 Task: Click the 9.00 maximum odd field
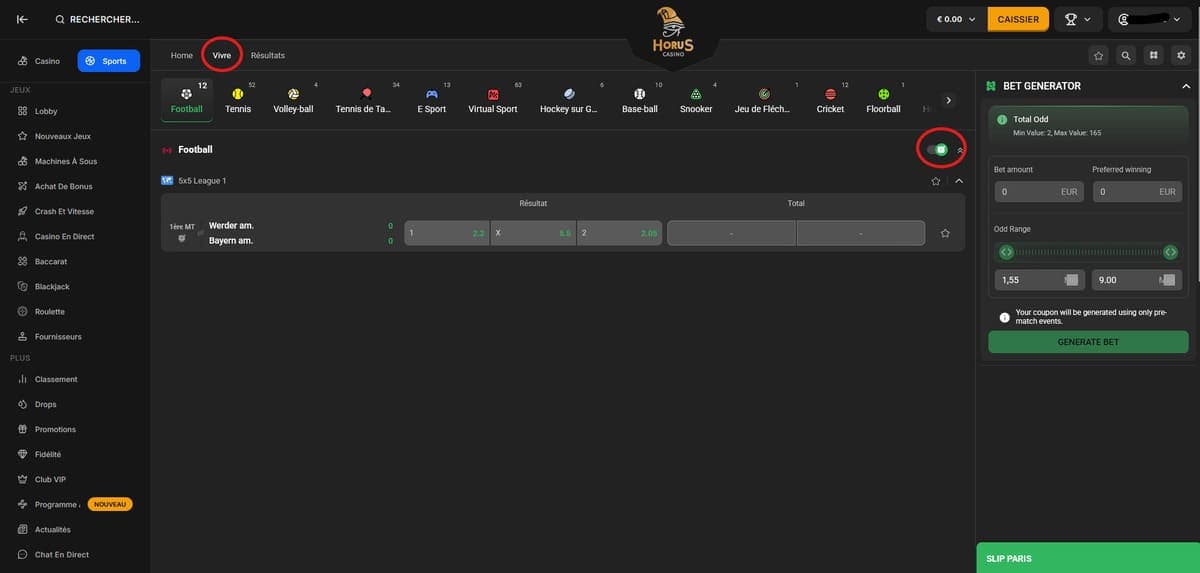(x=1137, y=280)
